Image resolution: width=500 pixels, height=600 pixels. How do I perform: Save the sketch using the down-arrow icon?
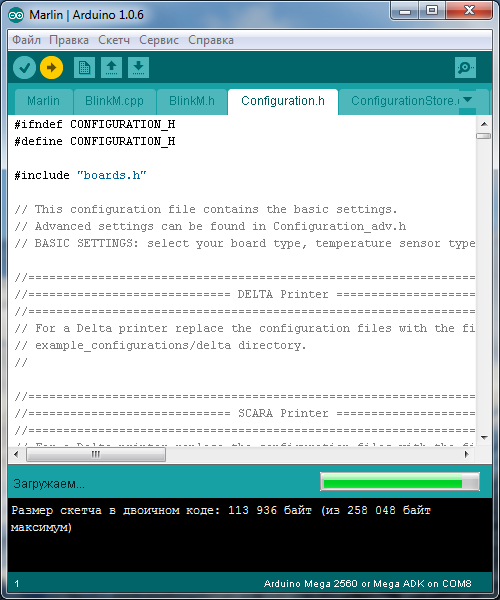138,68
